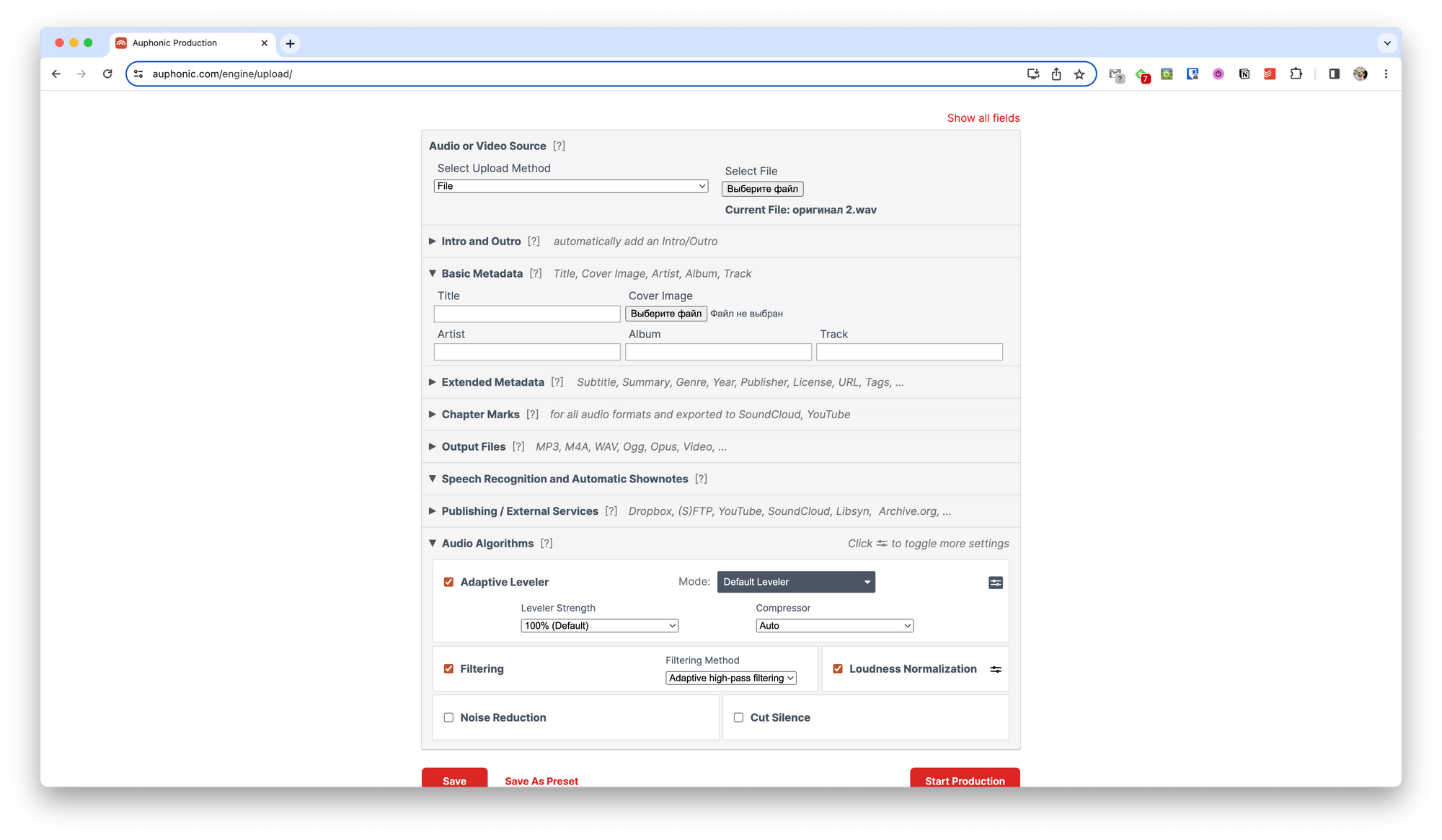Uncheck the Filtering checkbox
This screenshot has width=1442, height=840.
point(448,669)
